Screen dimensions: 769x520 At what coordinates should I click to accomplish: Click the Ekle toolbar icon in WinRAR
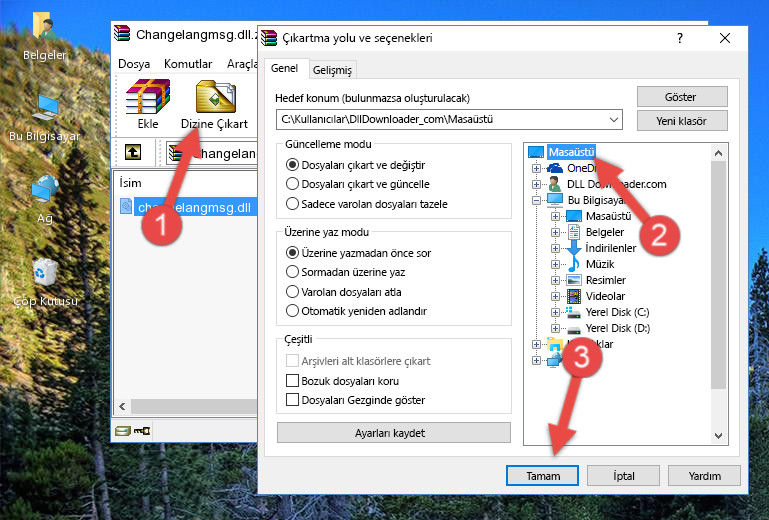point(148,104)
